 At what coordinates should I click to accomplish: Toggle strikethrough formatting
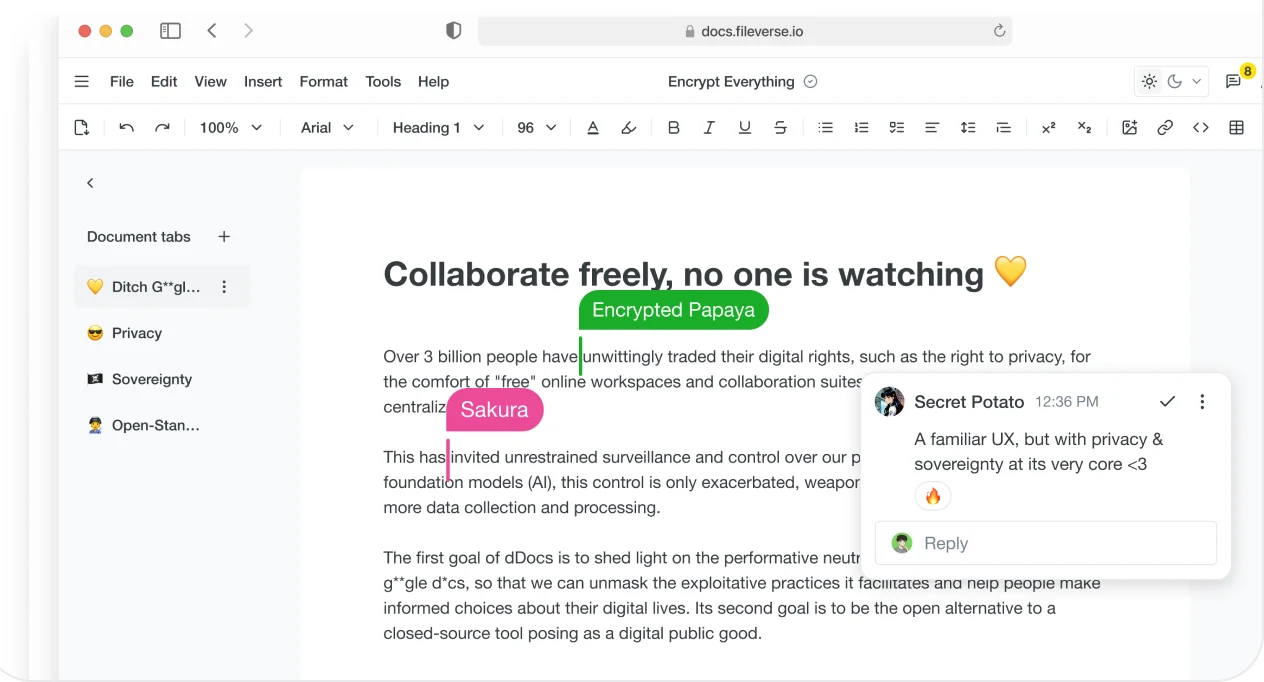(x=781, y=128)
